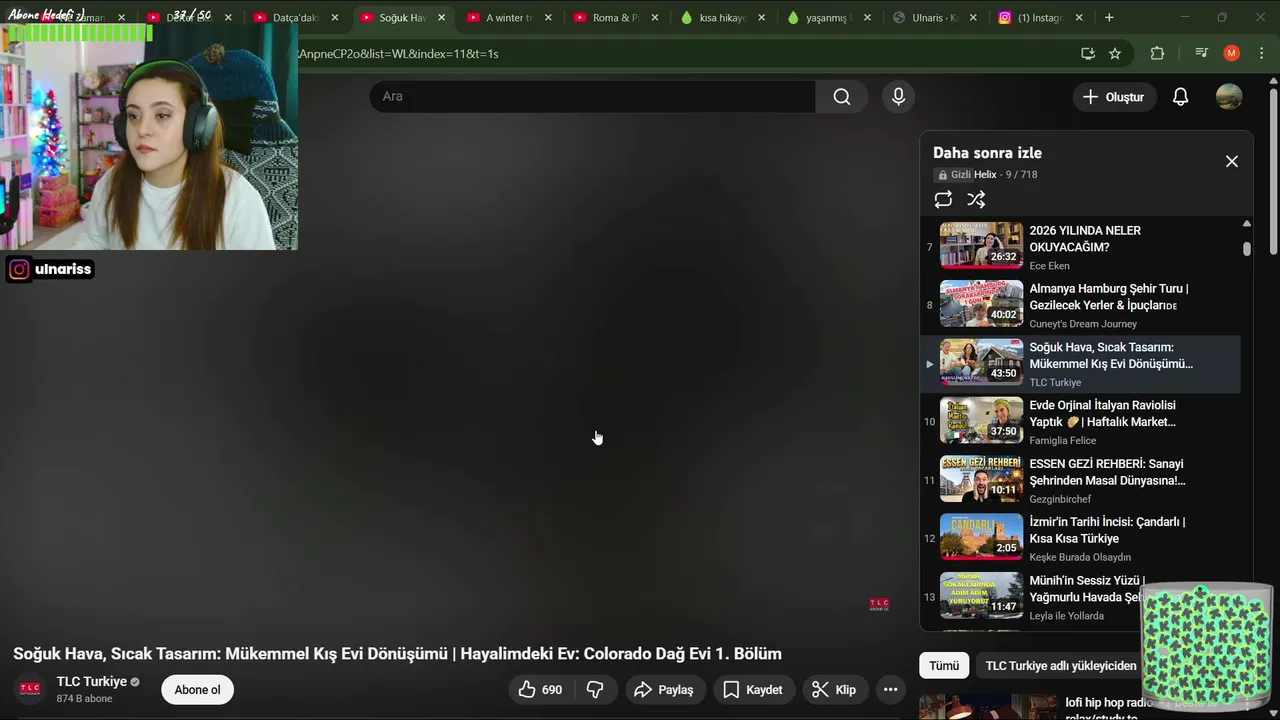Close the Instagram tab
1280x720 pixels.
[1079, 18]
